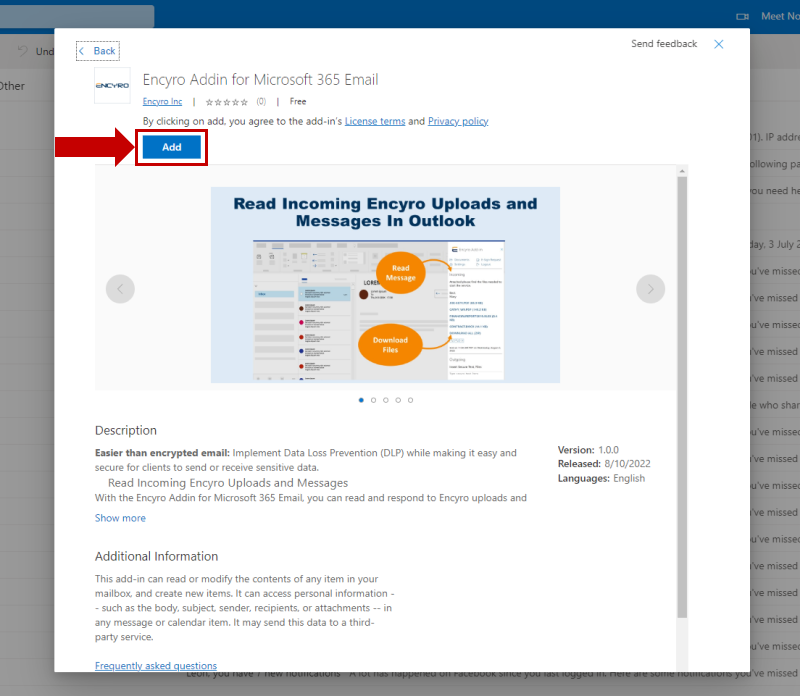
Task: Click the Add button to install add-in
Action: pyautogui.click(x=171, y=147)
